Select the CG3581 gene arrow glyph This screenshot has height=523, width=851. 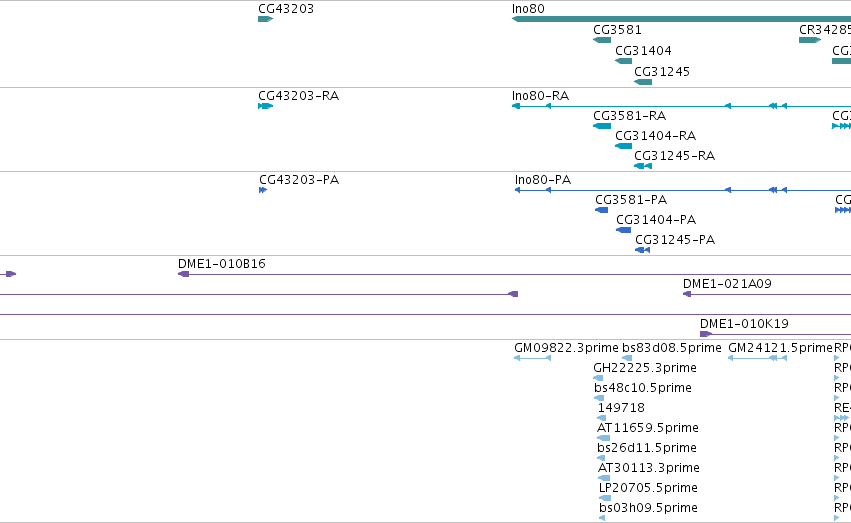[602, 40]
